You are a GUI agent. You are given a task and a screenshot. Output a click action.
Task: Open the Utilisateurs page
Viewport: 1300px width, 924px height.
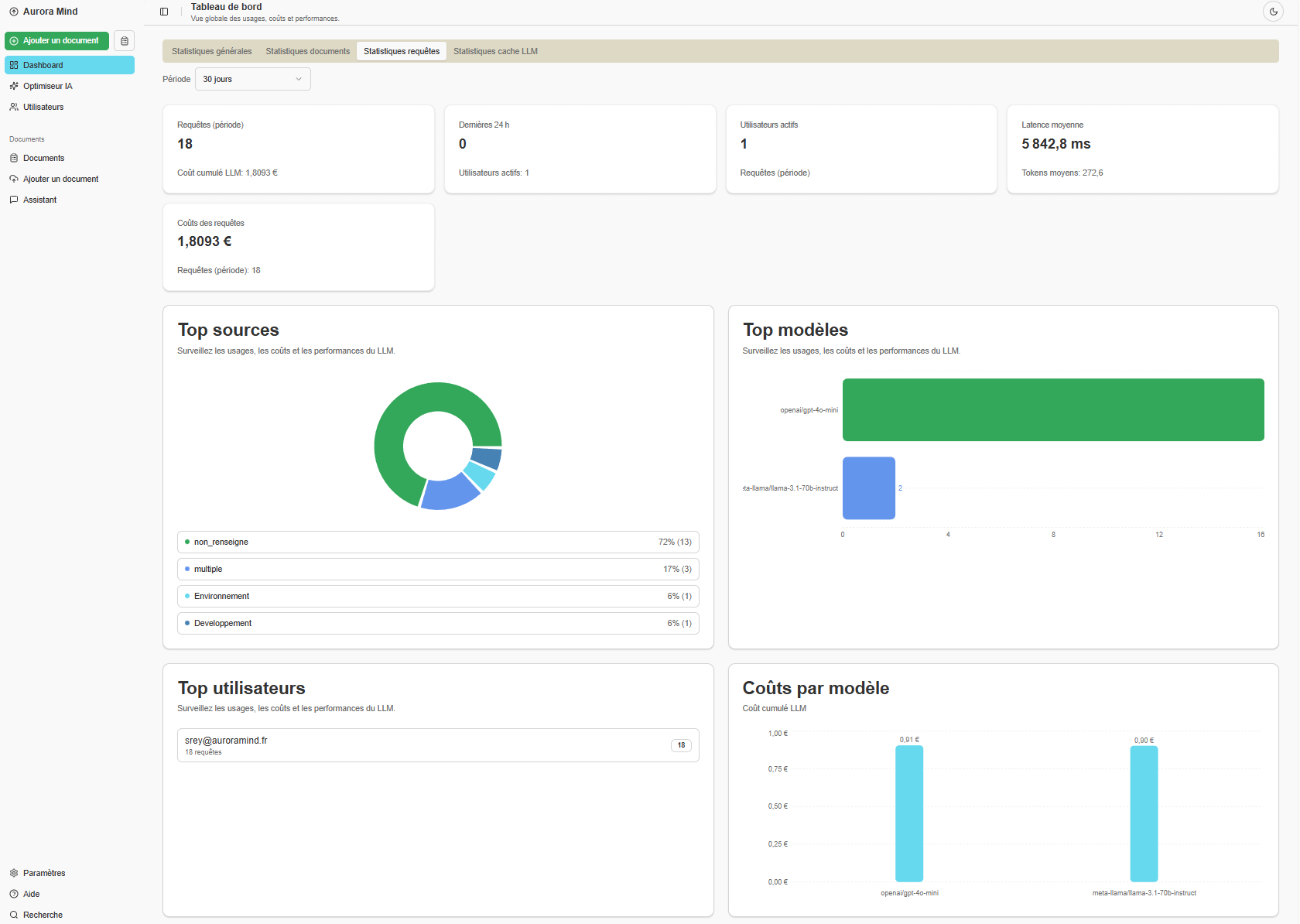tap(43, 107)
